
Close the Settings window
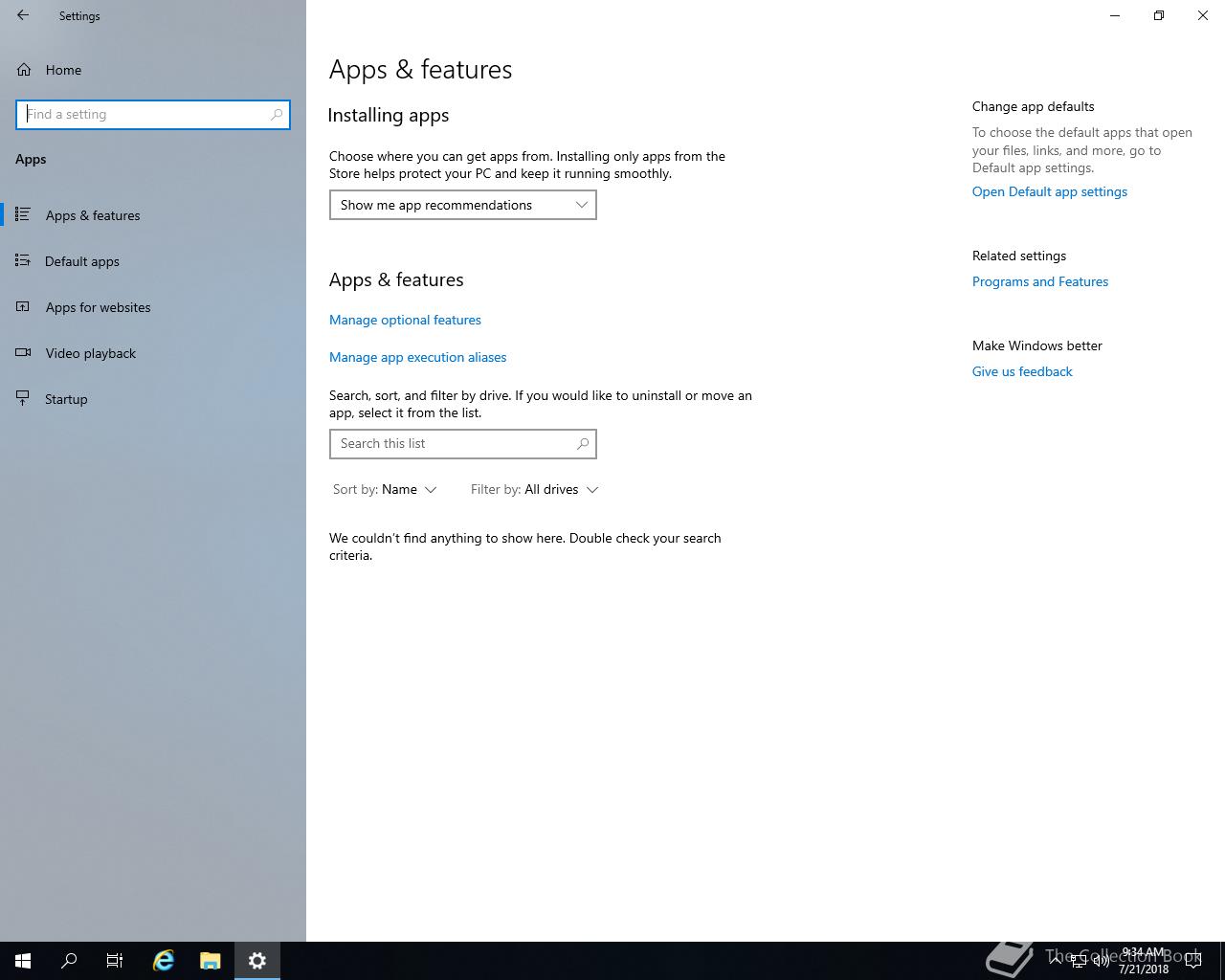(1203, 15)
